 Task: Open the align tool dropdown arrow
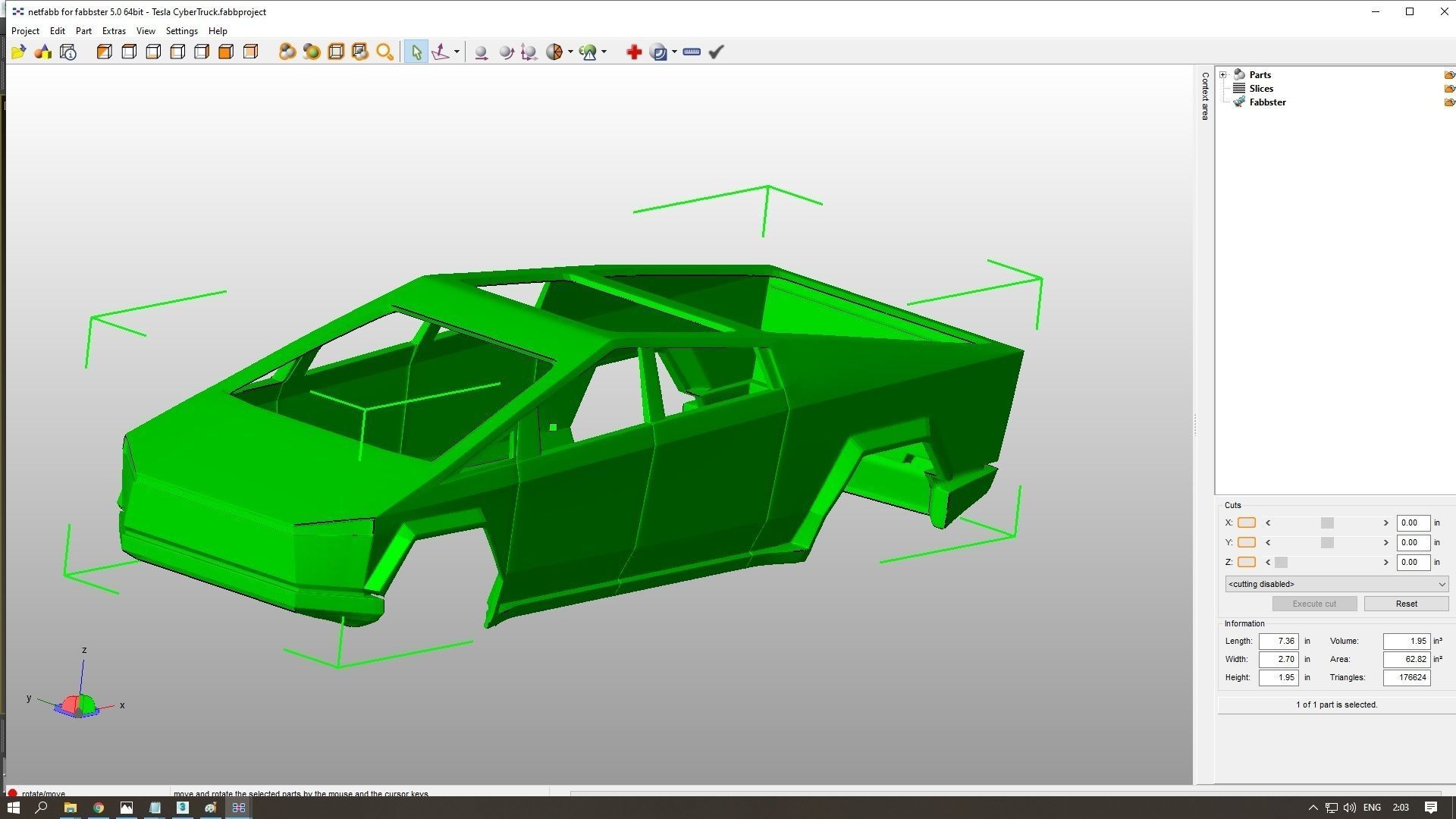tap(457, 52)
